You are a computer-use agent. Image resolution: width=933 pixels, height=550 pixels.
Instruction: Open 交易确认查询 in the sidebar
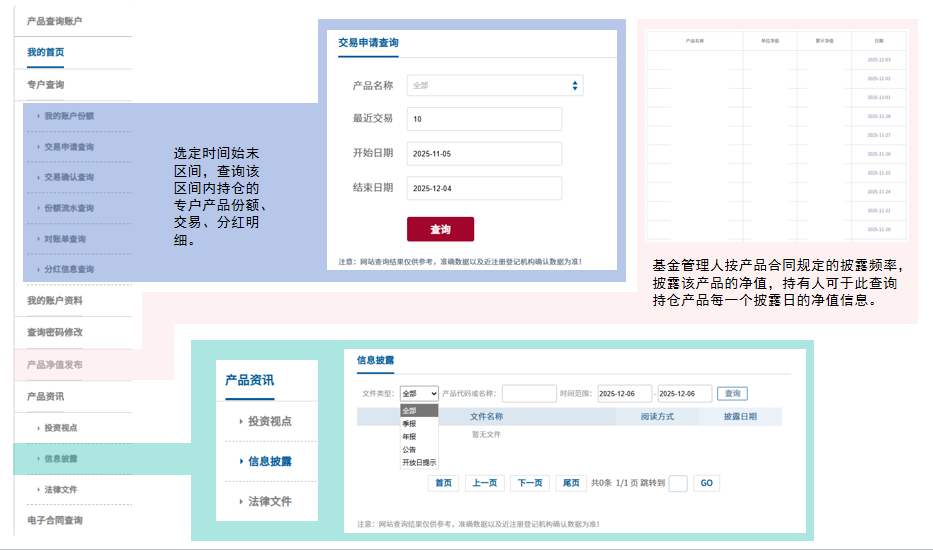coord(69,178)
